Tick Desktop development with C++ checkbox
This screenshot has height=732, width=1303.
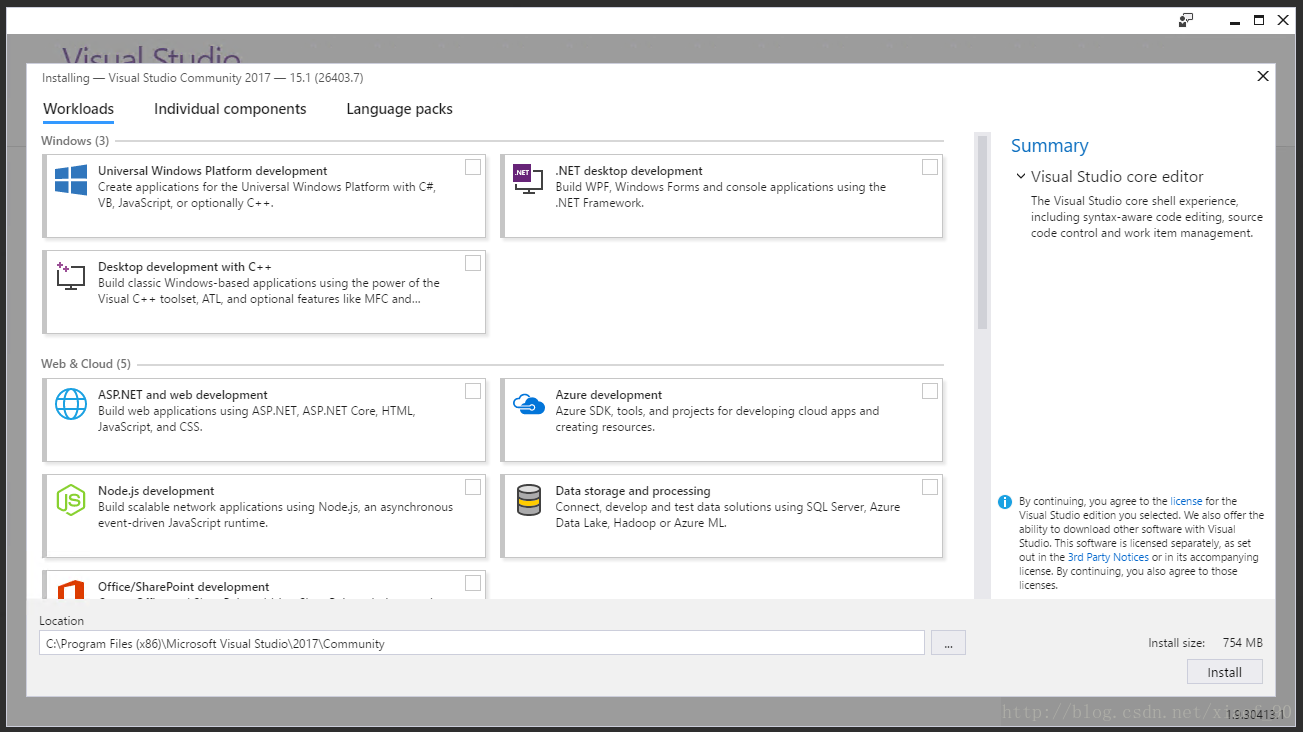pos(473,263)
